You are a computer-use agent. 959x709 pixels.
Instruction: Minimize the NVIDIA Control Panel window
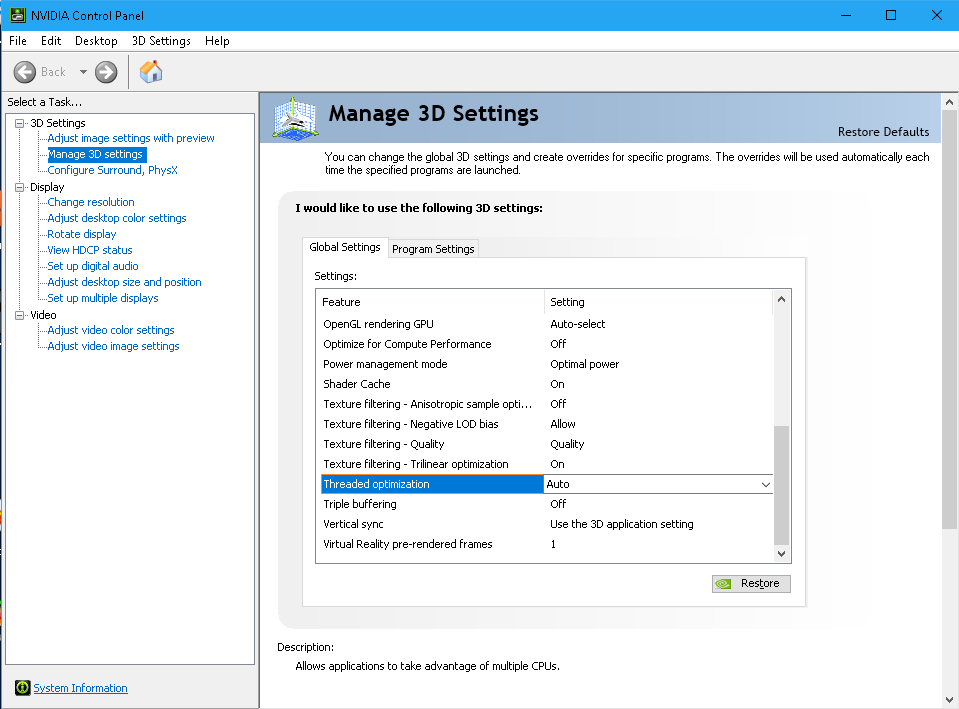(846, 15)
